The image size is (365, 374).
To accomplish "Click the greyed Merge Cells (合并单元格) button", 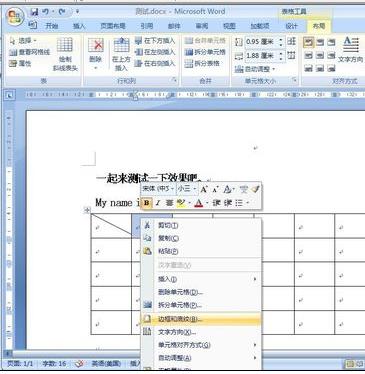I will tap(205, 41).
